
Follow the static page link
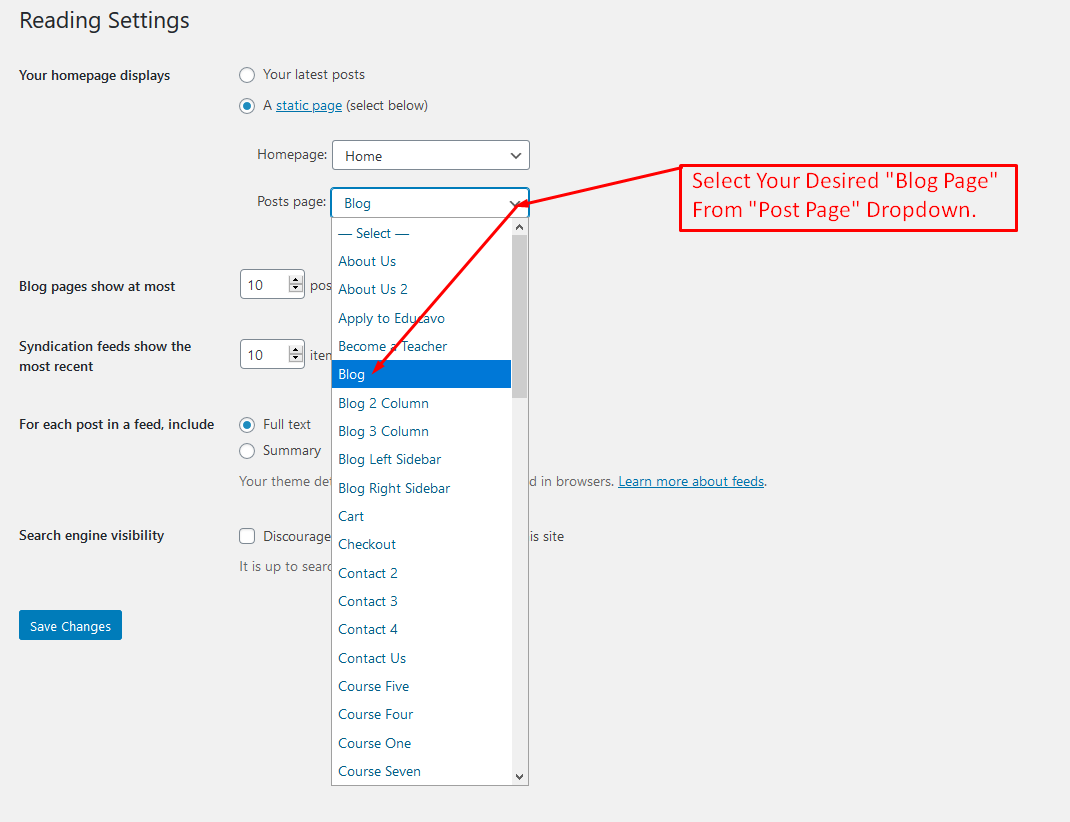point(308,106)
